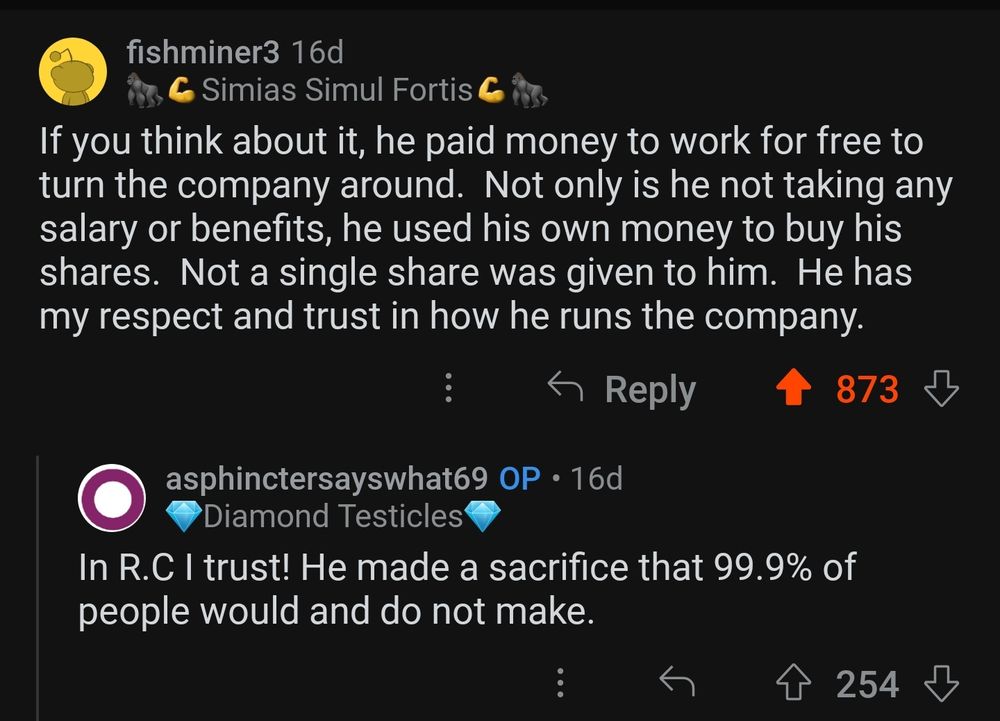1000x721 pixels.
Task: Click the blue OP badge
Action: pyautogui.click(x=520, y=478)
